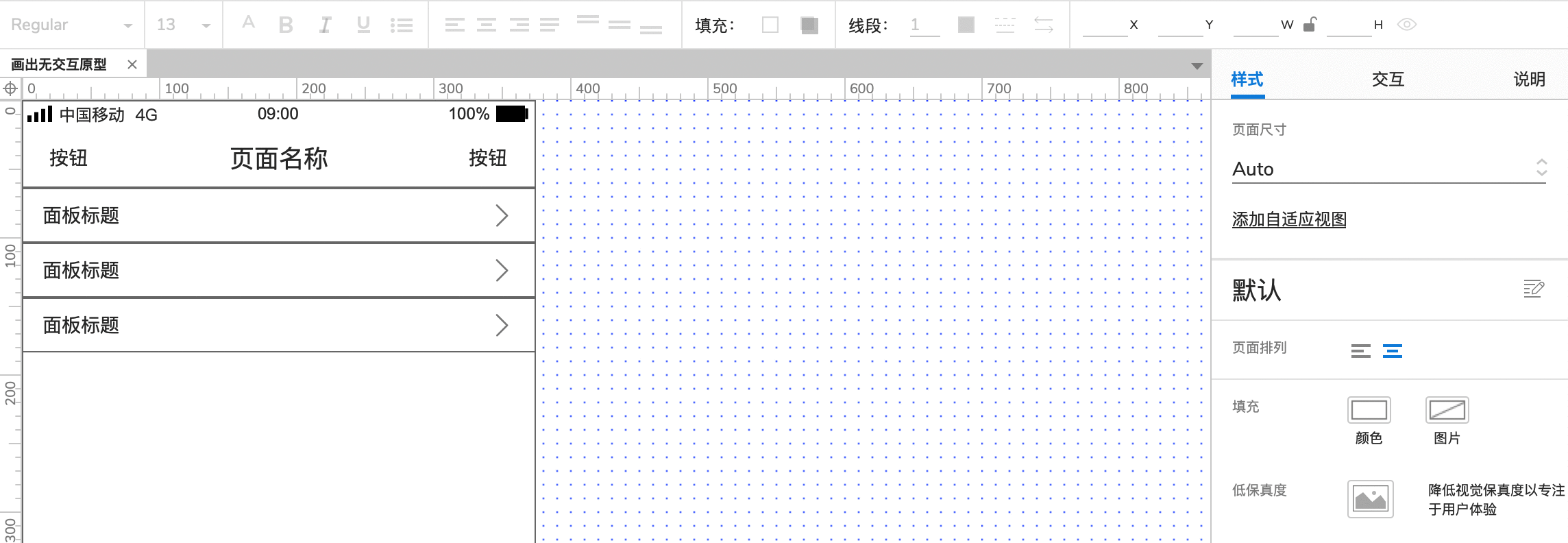The width and height of the screenshot is (1568, 543).
Task: Select the 画出无交互原型 tab
Action: [59, 64]
